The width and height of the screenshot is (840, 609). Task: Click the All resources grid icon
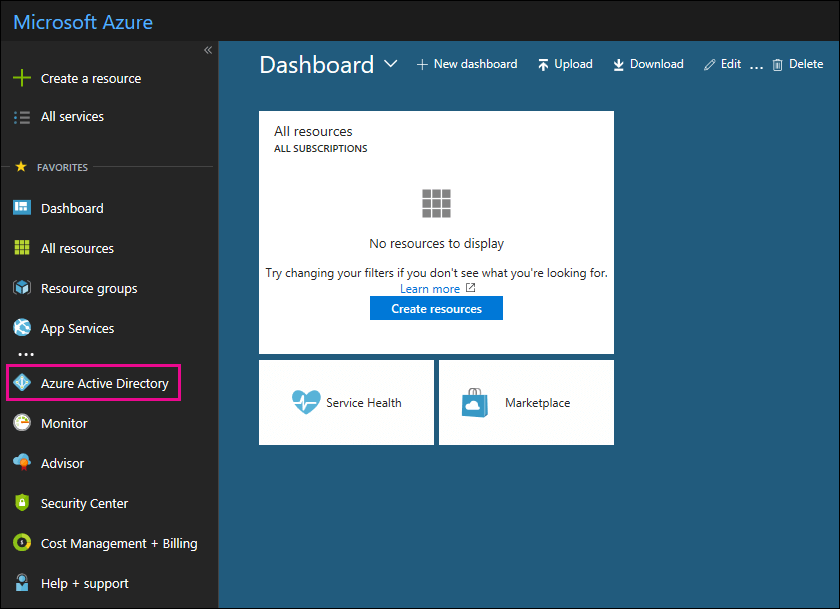coord(22,248)
